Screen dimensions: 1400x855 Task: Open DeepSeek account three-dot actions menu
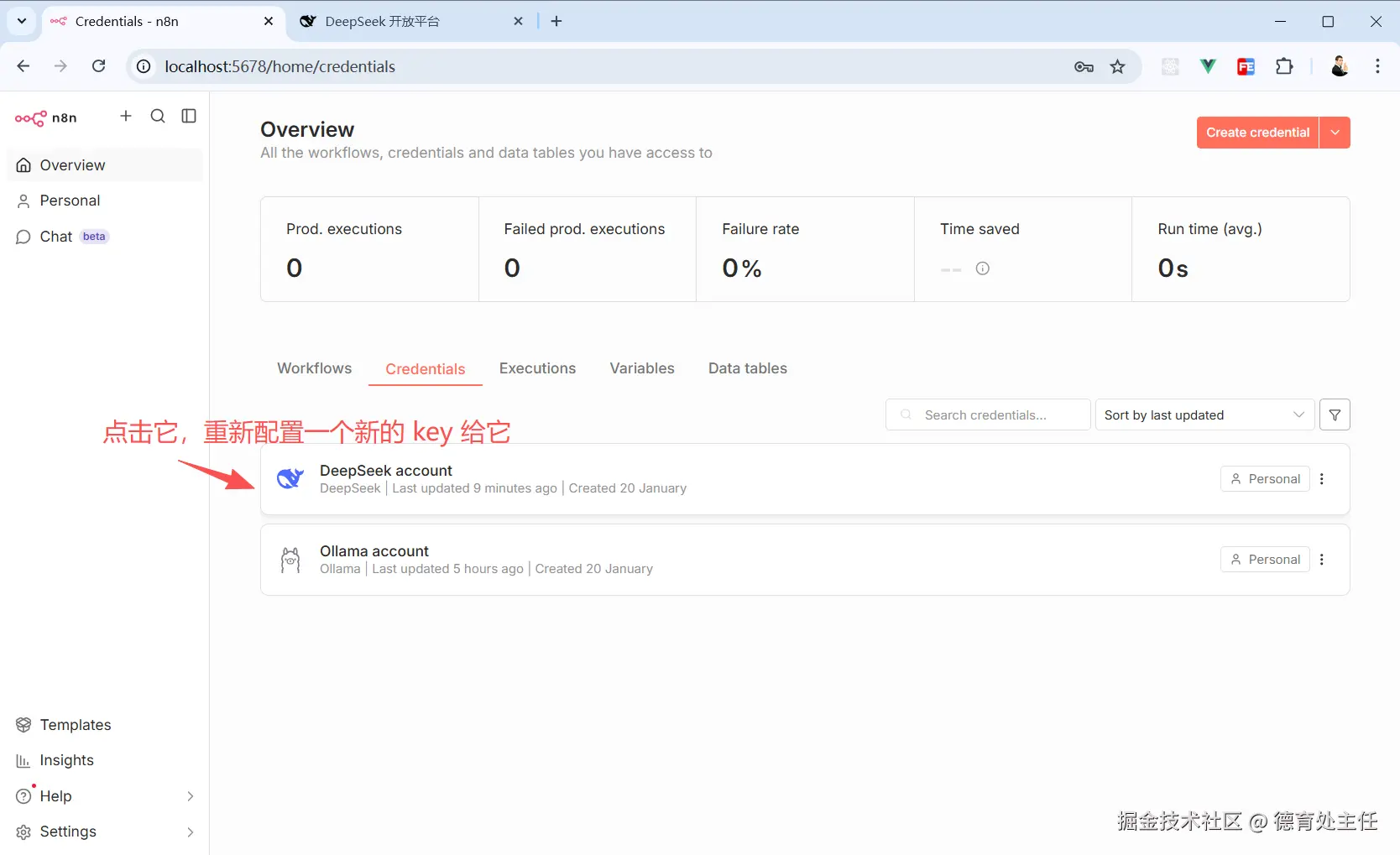point(1322,479)
